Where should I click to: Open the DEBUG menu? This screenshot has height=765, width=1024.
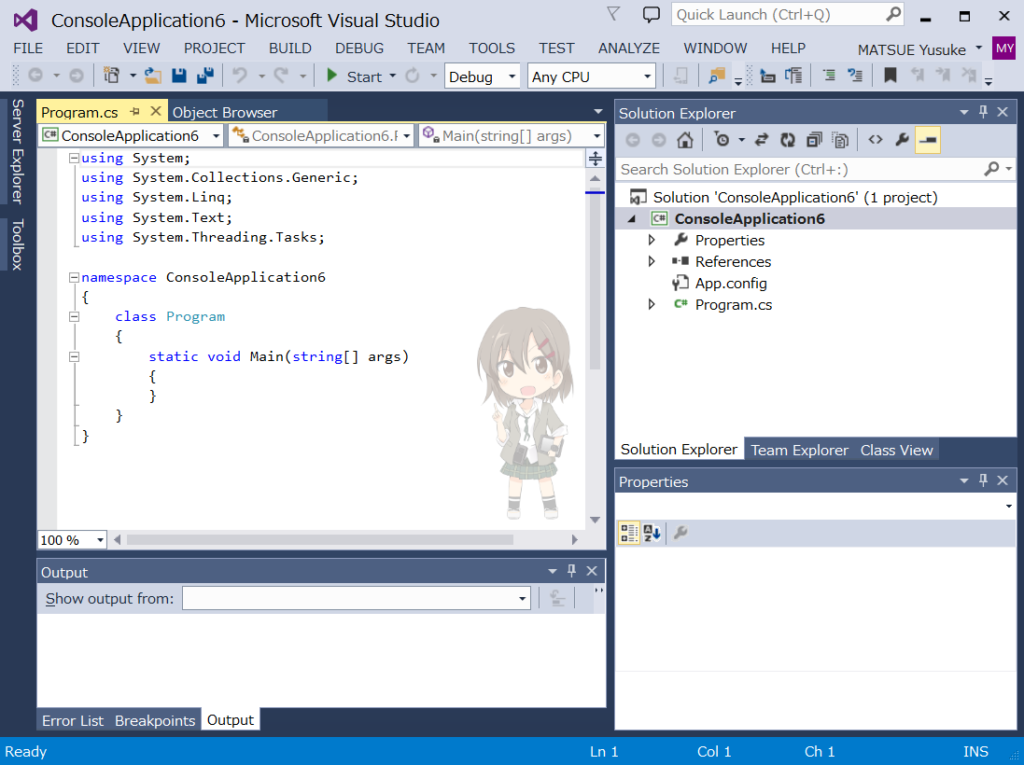pos(358,47)
